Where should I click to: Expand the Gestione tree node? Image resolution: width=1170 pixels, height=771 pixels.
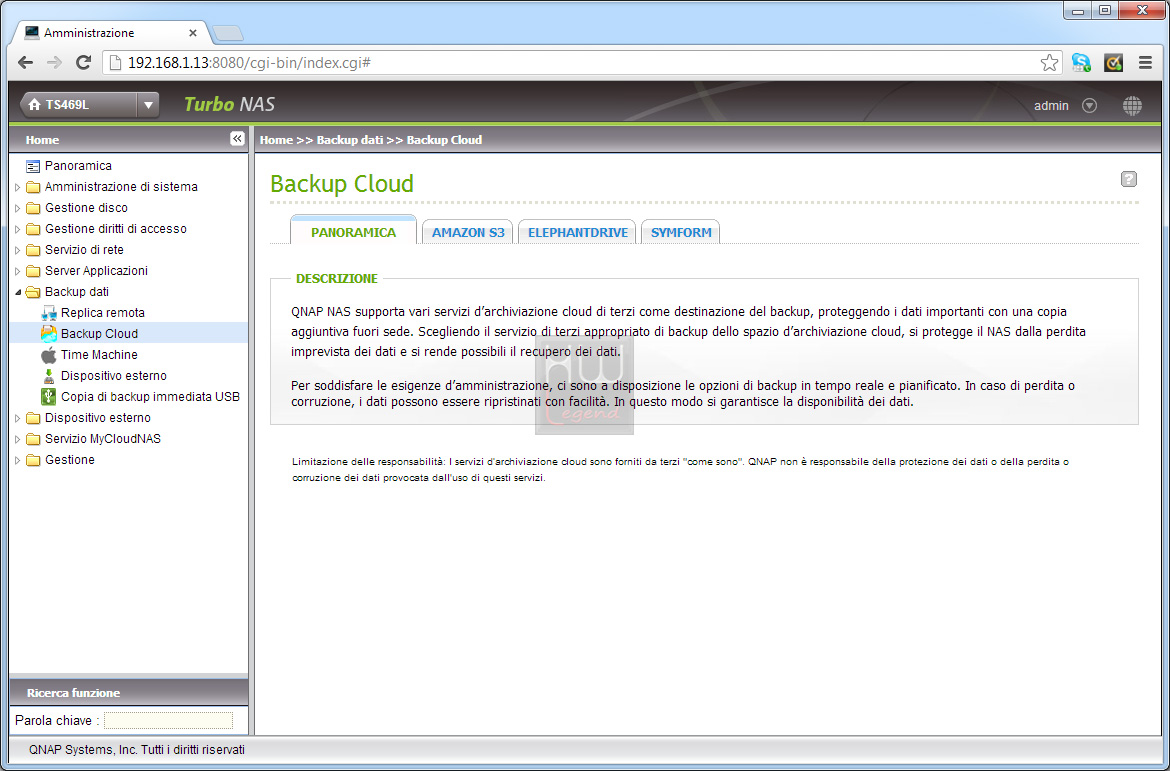coord(18,460)
